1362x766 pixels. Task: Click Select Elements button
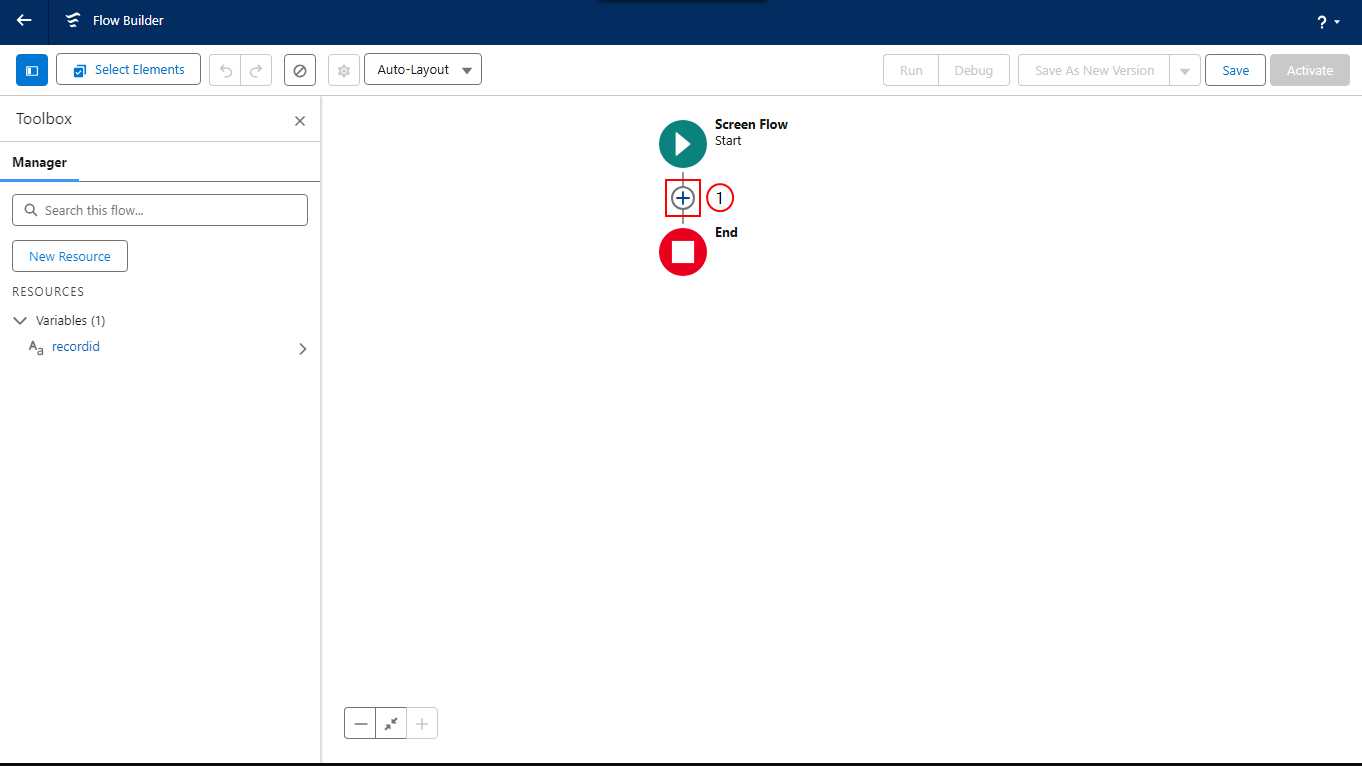coord(129,70)
